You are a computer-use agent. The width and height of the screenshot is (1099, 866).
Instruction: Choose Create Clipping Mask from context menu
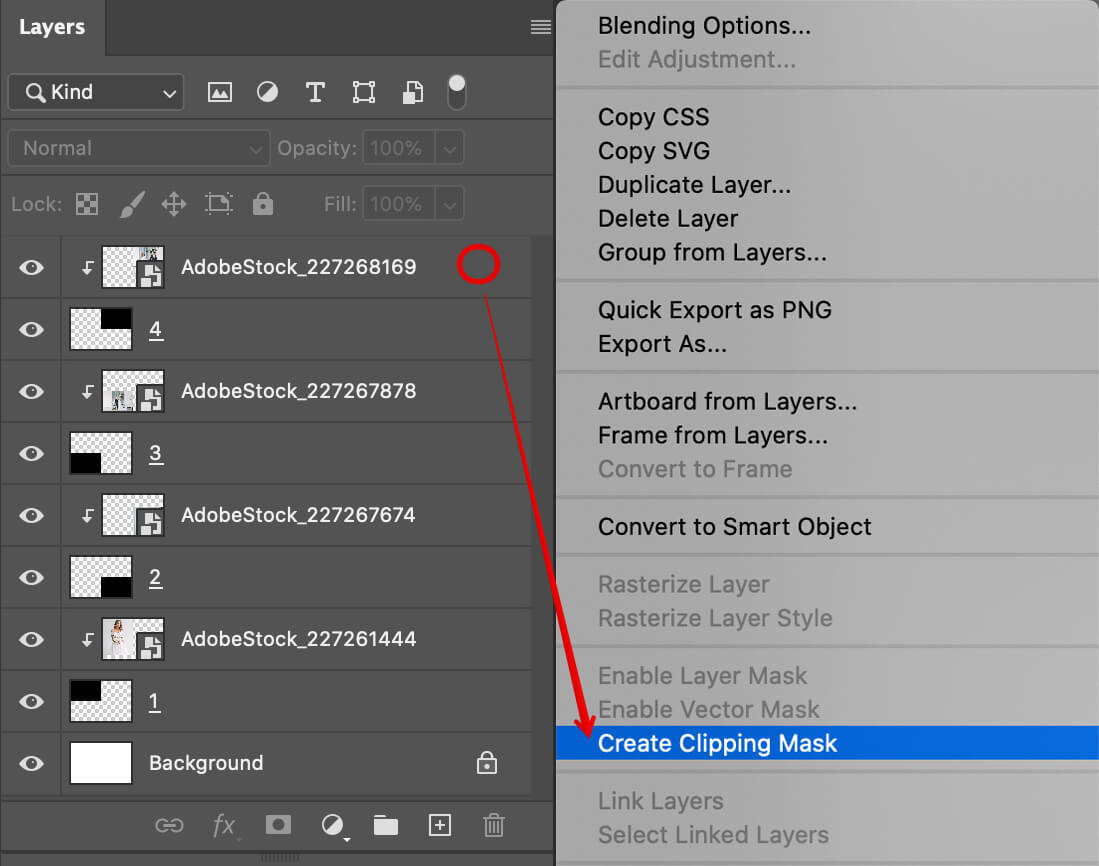point(717,743)
